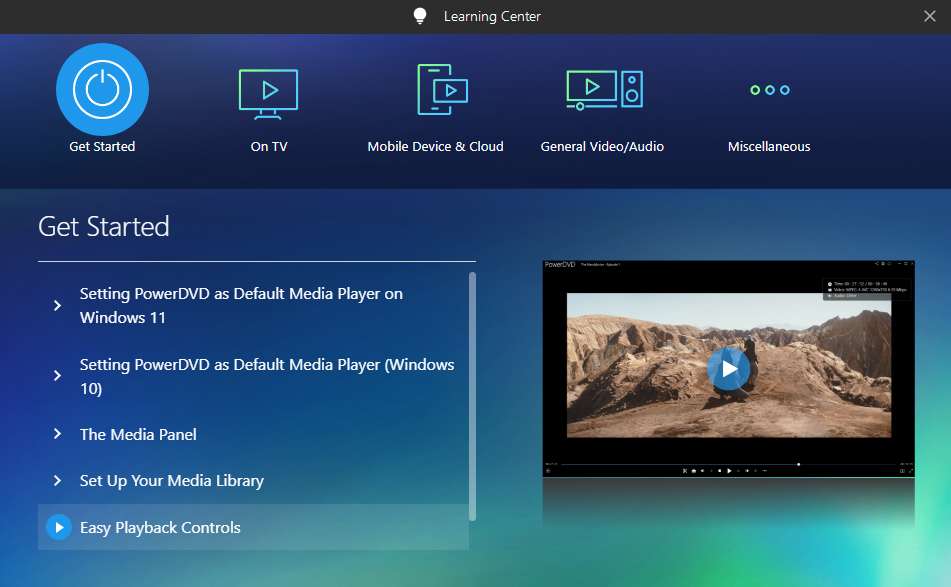Open Setting PowerDVD as Default on Windows 11

(x=241, y=305)
